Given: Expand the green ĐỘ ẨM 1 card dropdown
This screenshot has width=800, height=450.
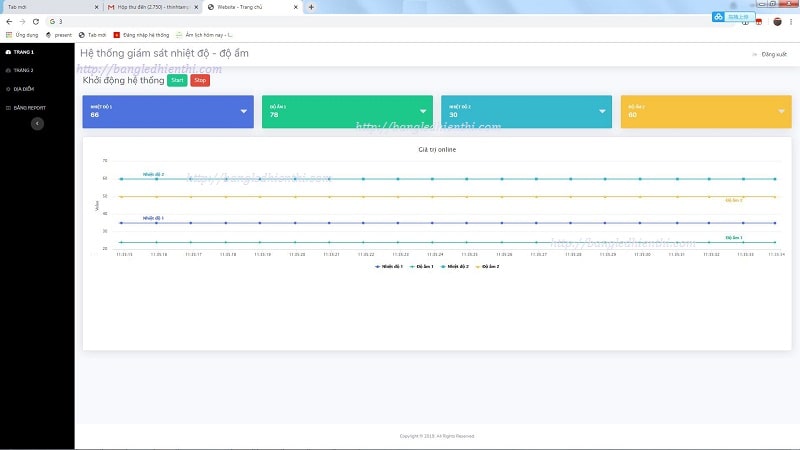Looking at the screenshot, I should click(x=422, y=112).
